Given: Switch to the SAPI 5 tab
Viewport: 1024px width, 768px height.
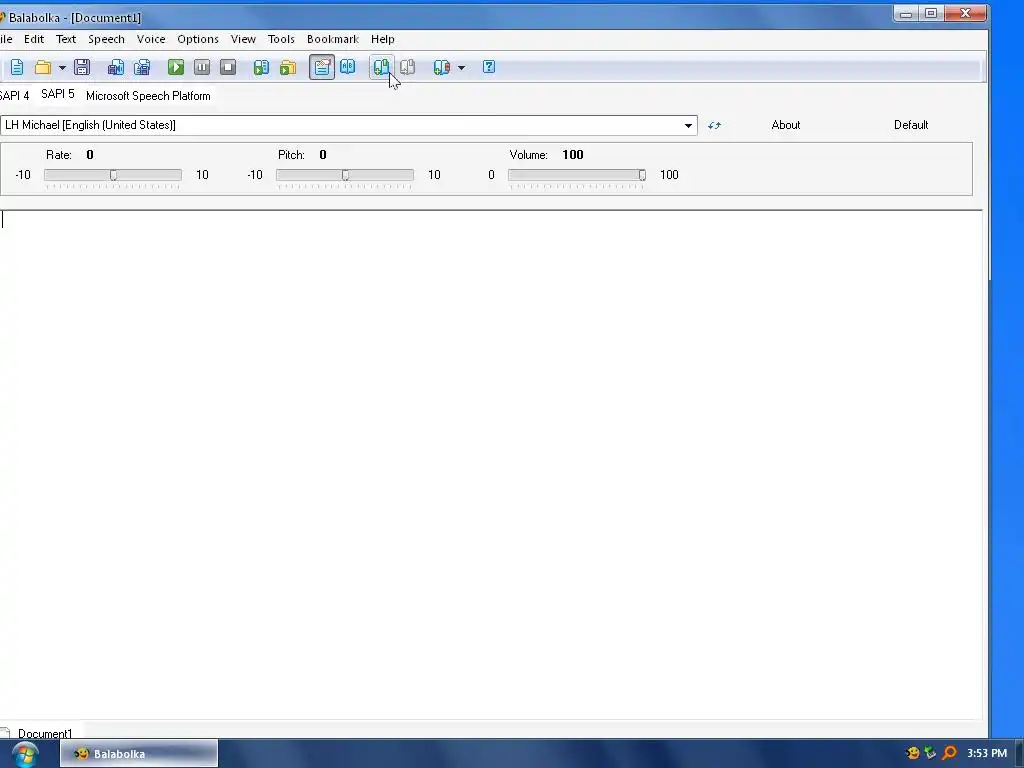Looking at the screenshot, I should (x=58, y=95).
